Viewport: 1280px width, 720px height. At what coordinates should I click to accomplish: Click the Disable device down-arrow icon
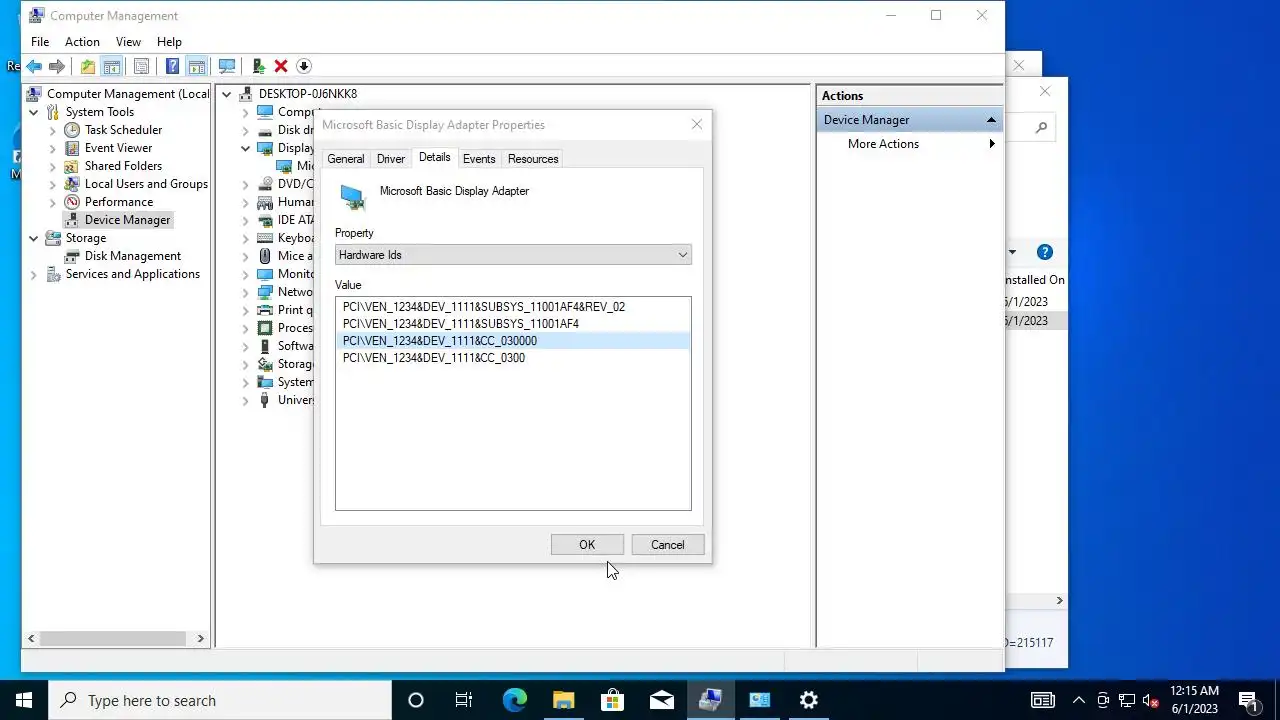pyautogui.click(x=304, y=66)
